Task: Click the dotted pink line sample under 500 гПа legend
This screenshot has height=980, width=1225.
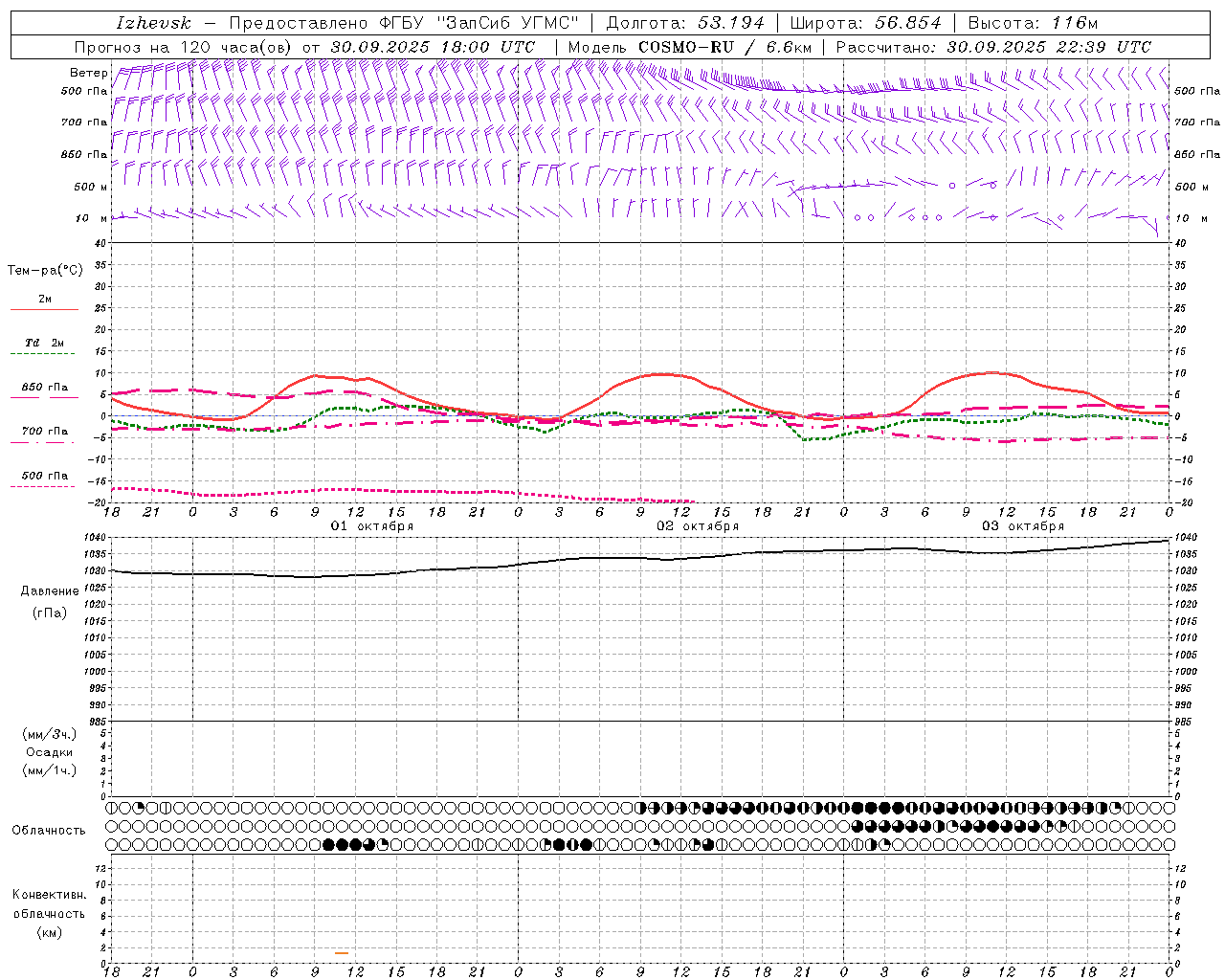Action: (x=42, y=486)
